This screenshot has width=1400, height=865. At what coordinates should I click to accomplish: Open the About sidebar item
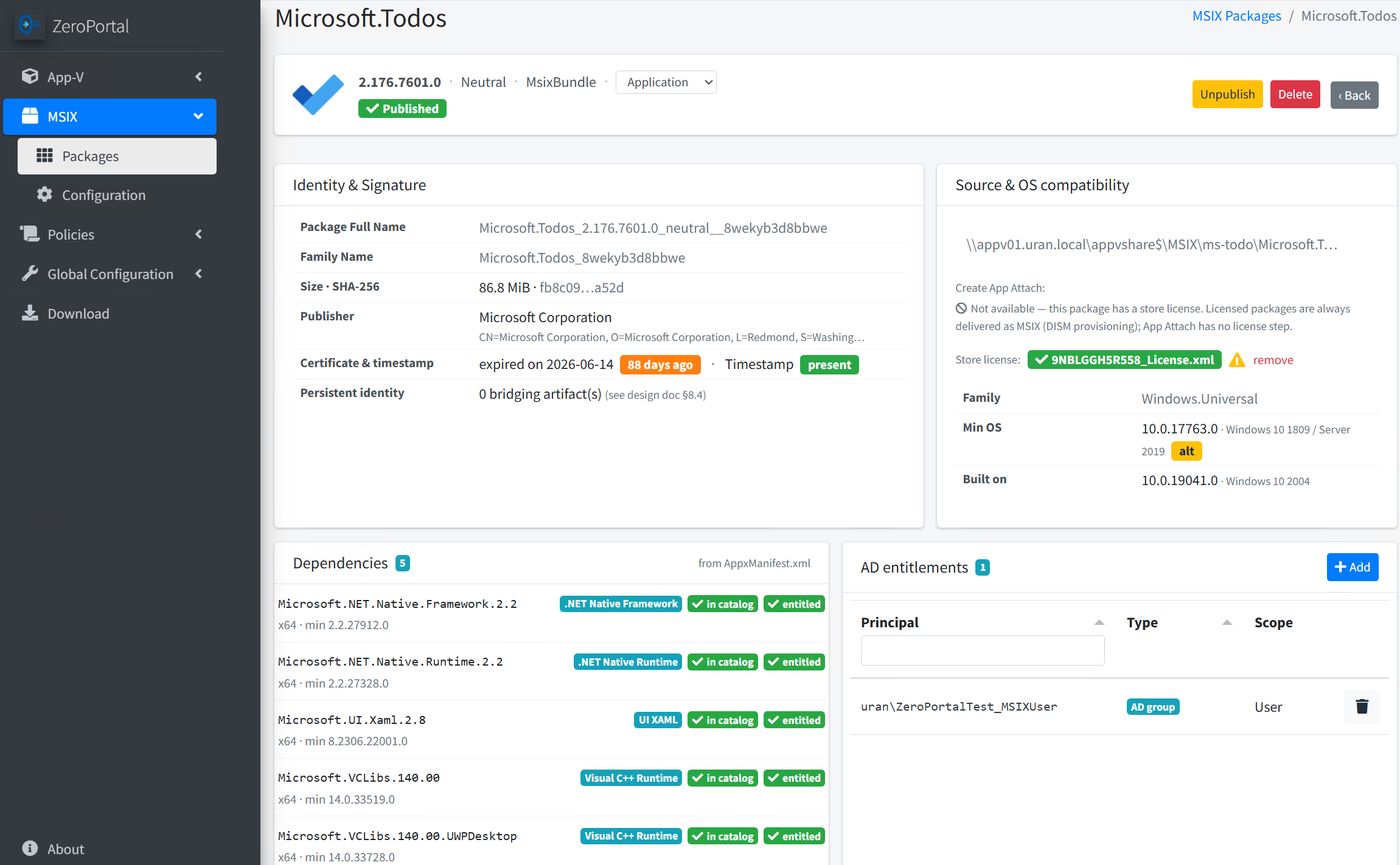point(110,849)
